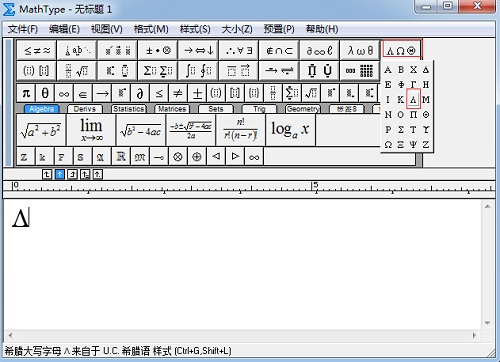This screenshot has width=500, height=362.
Task: Switch to the Algebra tab
Action: coord(42,109)
